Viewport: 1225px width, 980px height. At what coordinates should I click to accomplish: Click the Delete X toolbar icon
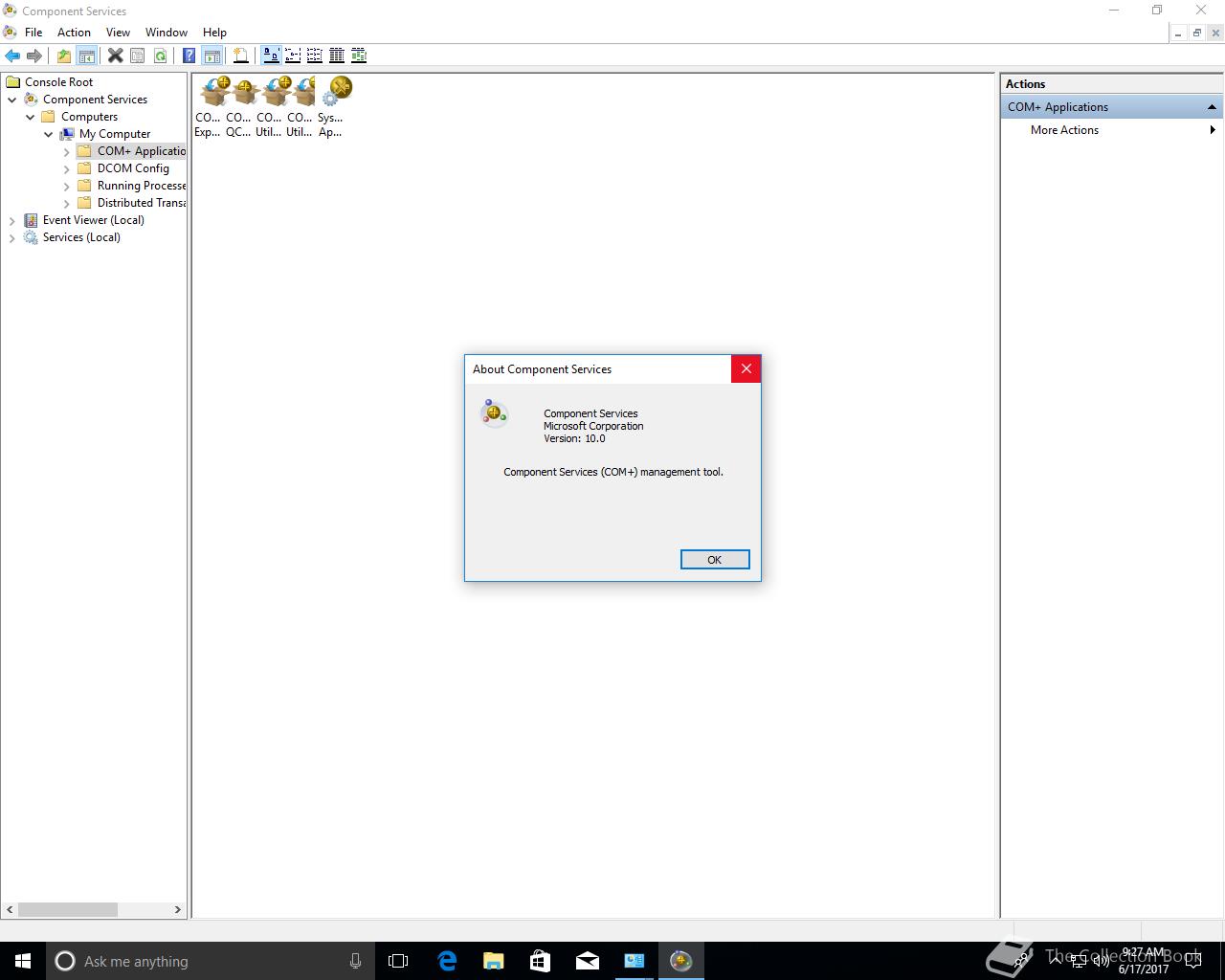coord(115,56)
